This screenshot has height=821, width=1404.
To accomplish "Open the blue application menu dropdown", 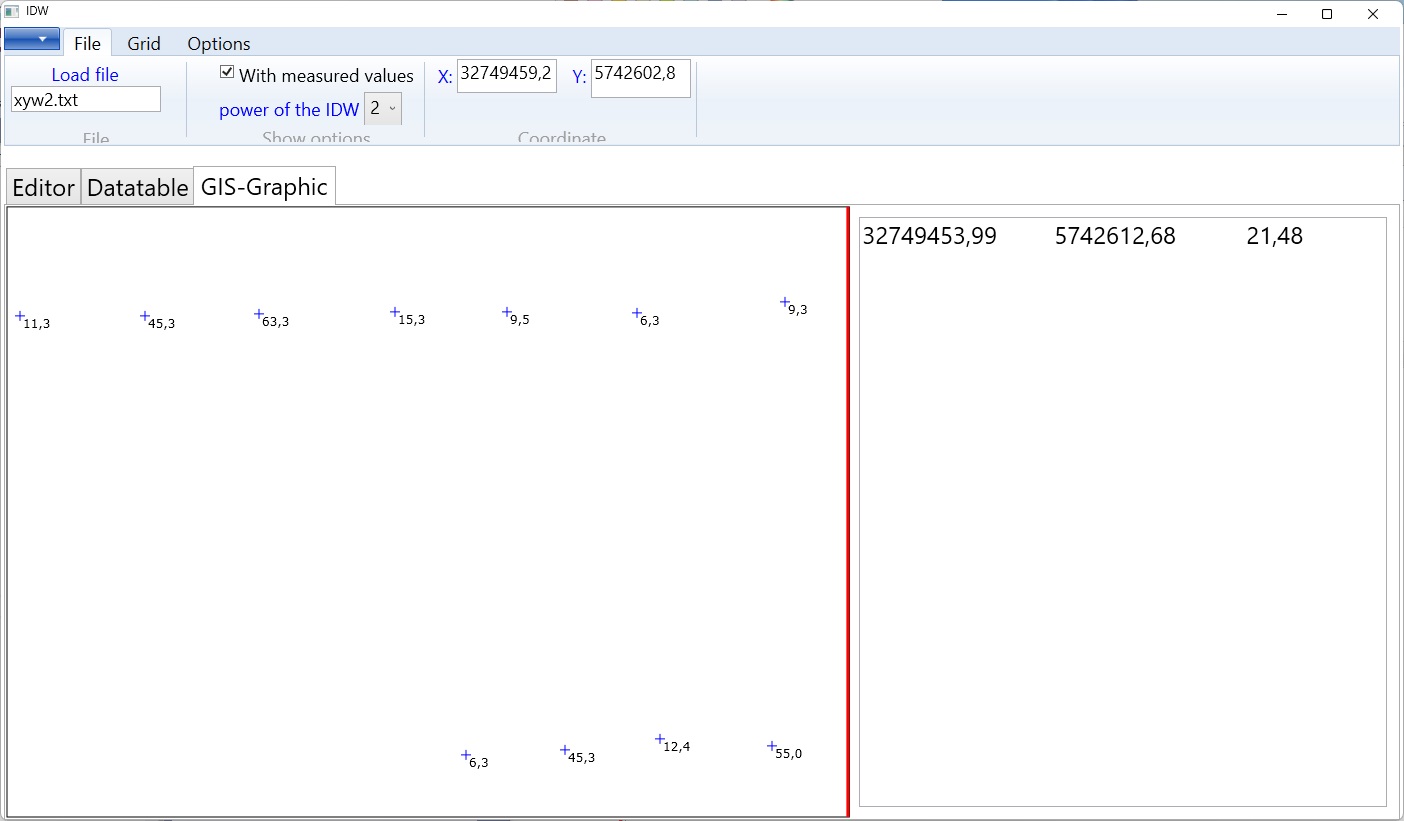I will [x=32, y=39].
